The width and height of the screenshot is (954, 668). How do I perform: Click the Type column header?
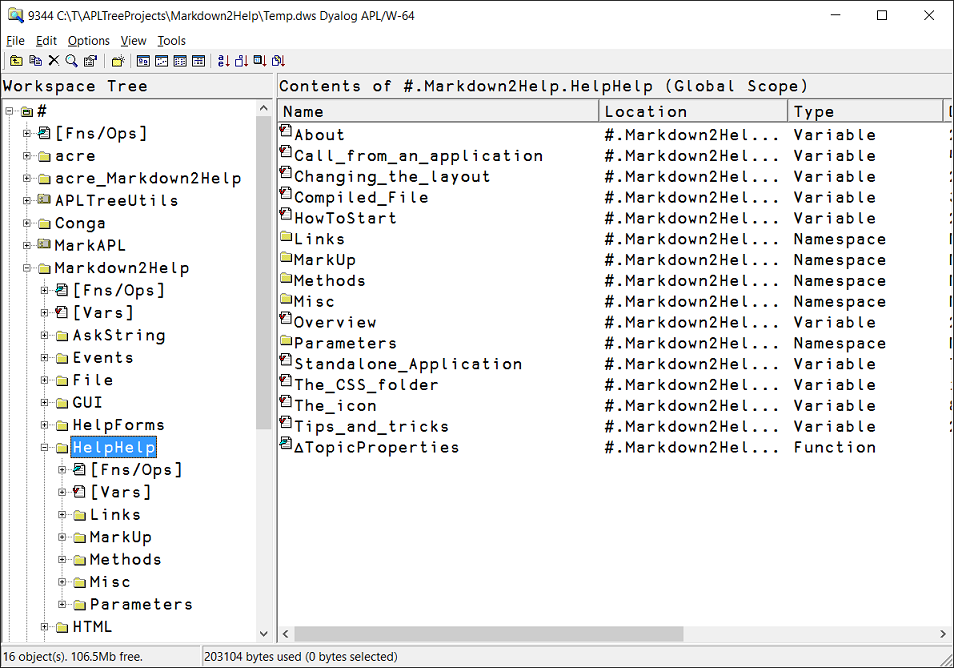tap(865, 111)
